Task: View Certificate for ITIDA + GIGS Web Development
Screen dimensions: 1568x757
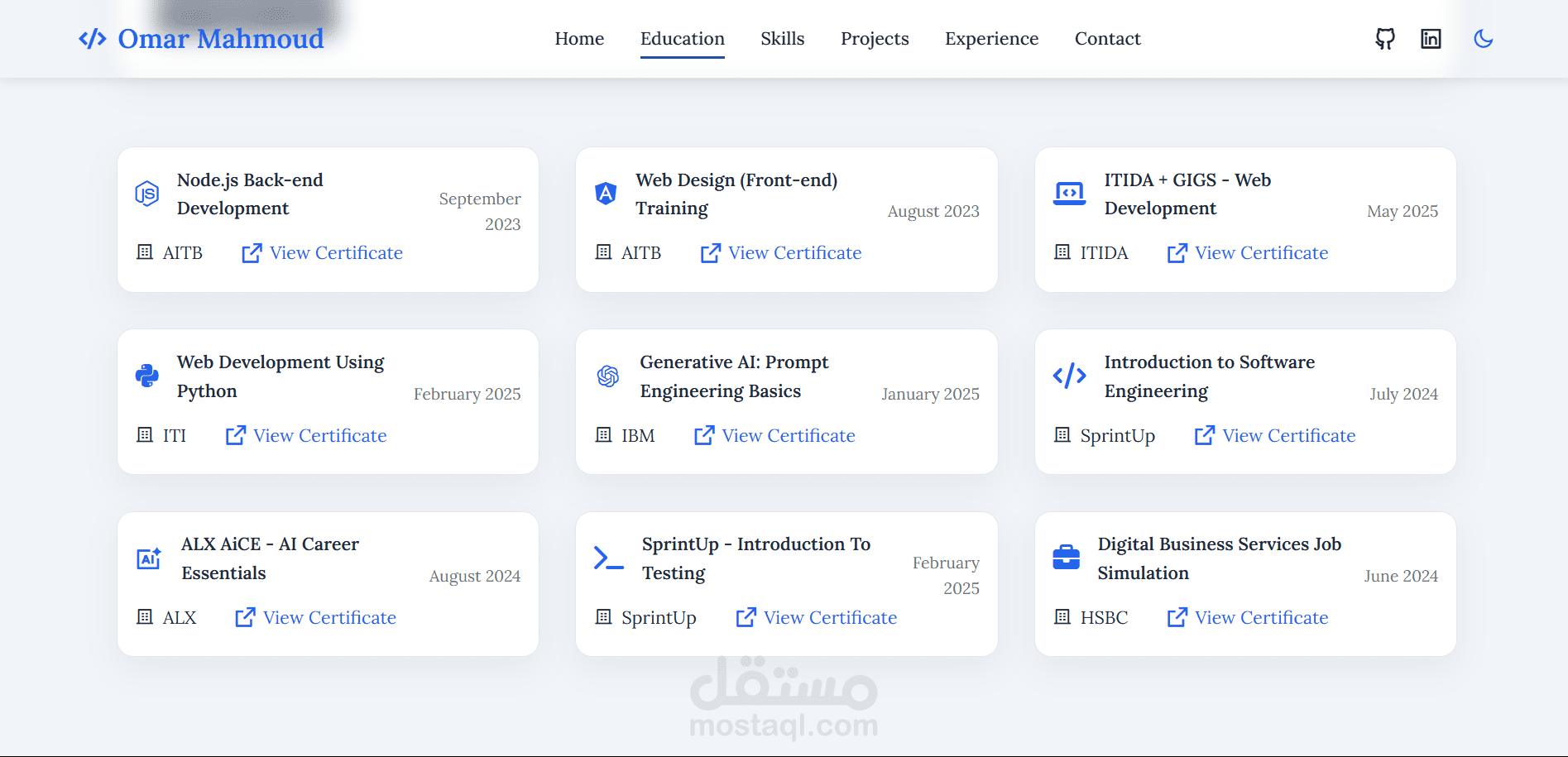Action: (x=1247, y=253)
